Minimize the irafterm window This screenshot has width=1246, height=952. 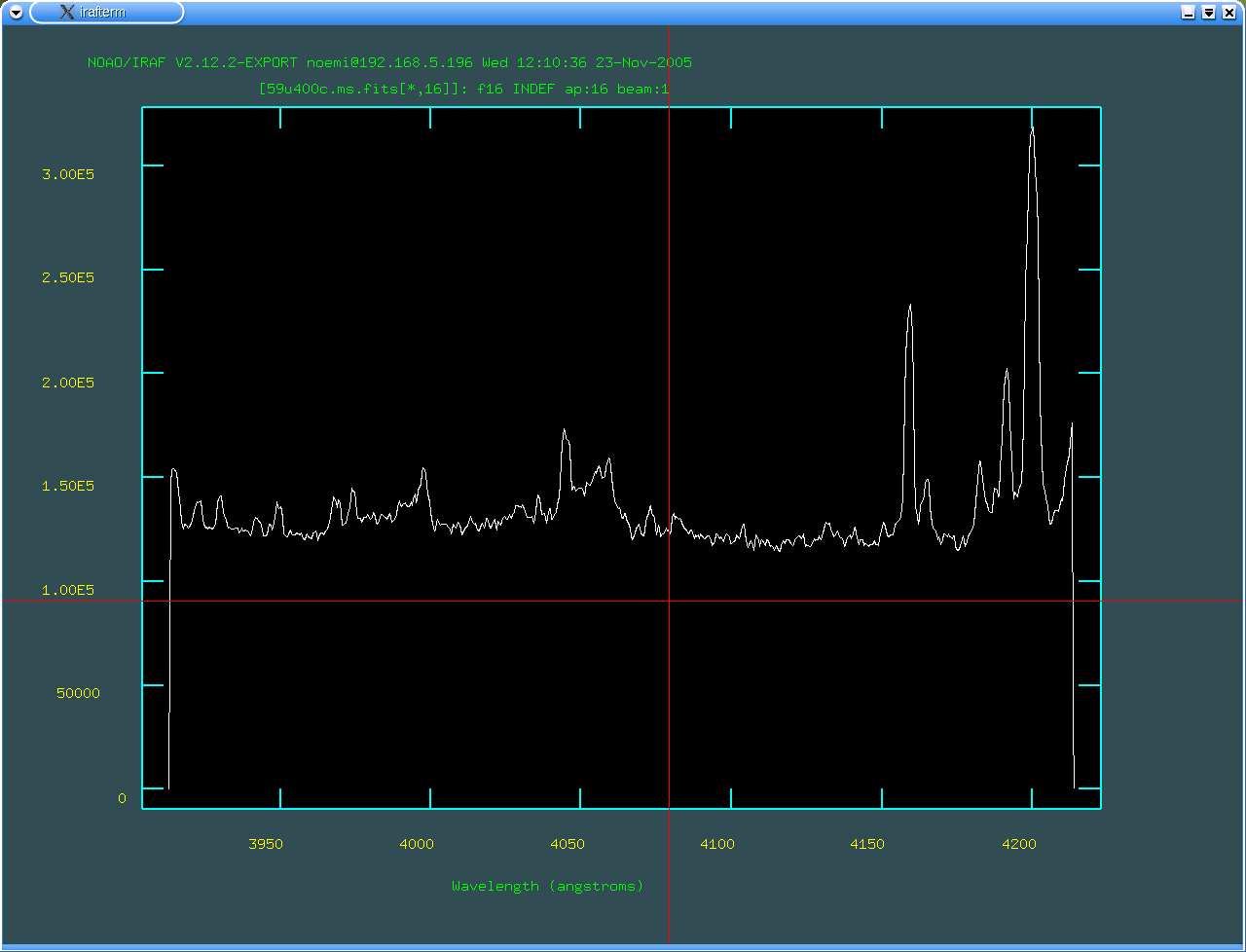tap(1189, 12)
